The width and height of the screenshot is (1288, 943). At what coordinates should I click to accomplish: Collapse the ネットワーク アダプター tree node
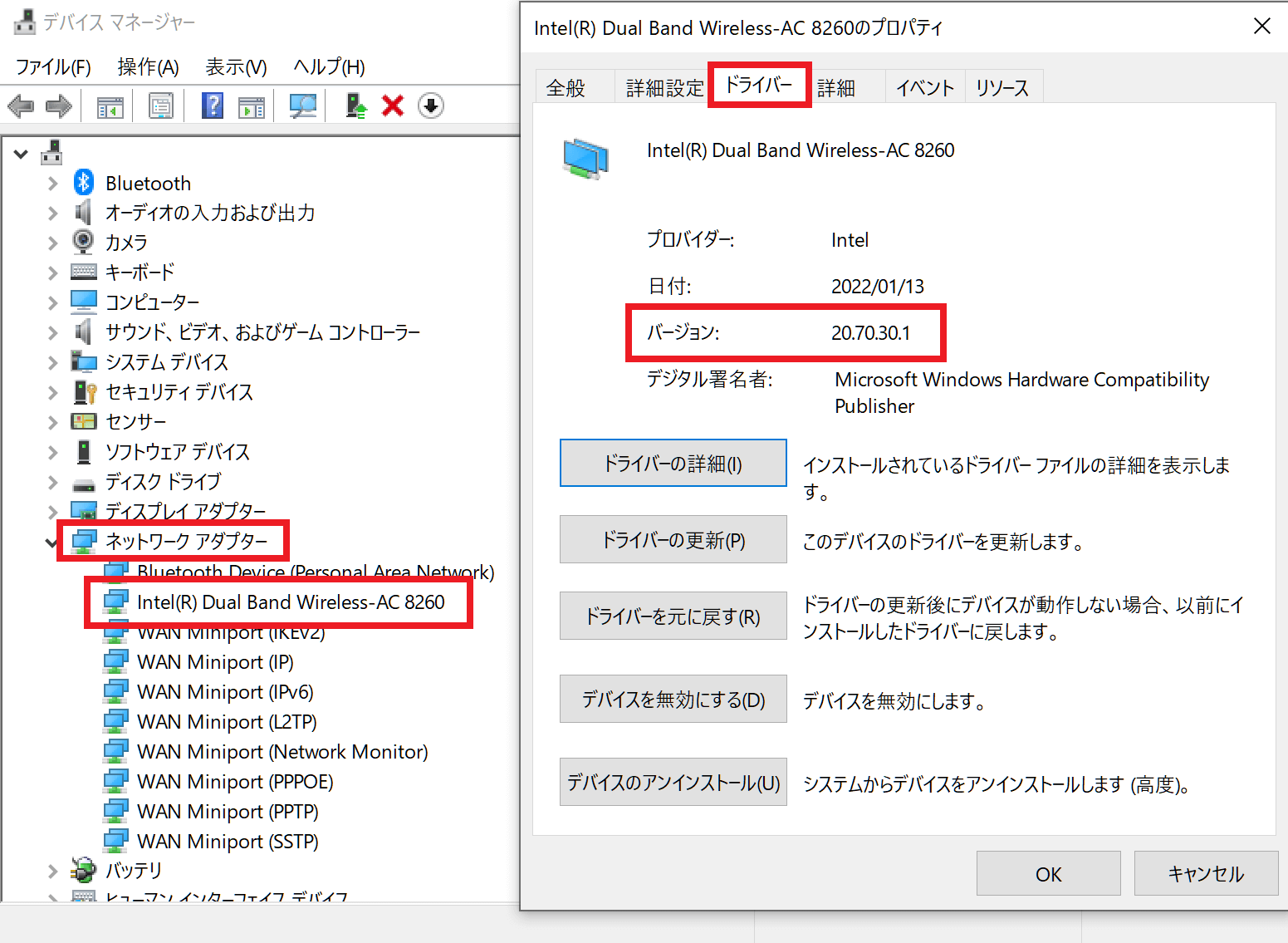coord(51,543)
